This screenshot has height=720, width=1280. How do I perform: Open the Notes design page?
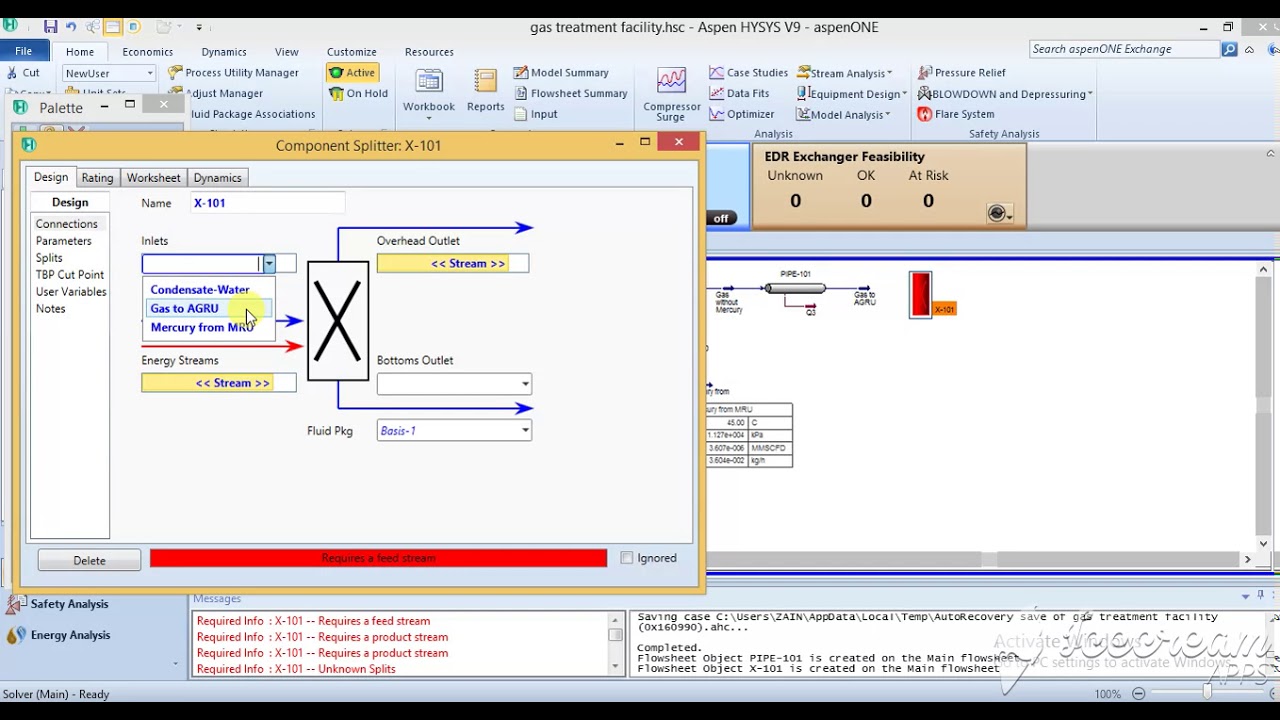[x=50, y=309]
